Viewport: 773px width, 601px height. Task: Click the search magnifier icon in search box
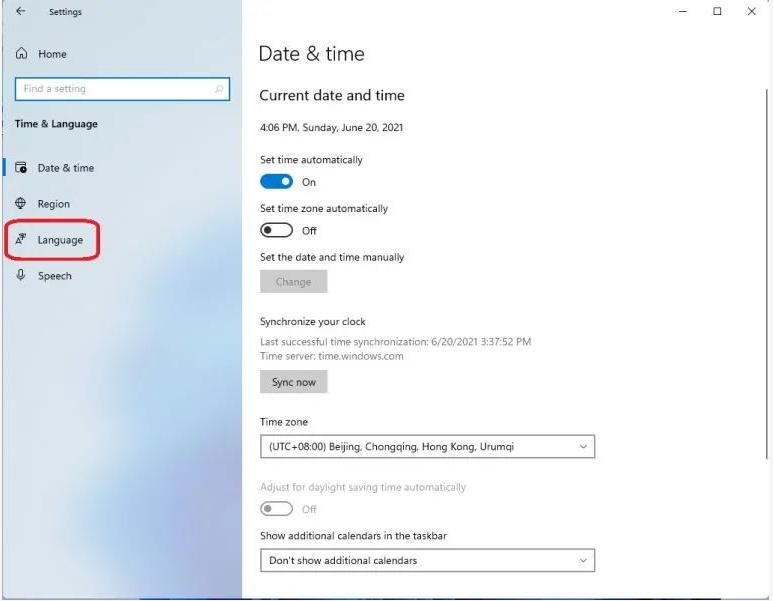click(219, 89)
